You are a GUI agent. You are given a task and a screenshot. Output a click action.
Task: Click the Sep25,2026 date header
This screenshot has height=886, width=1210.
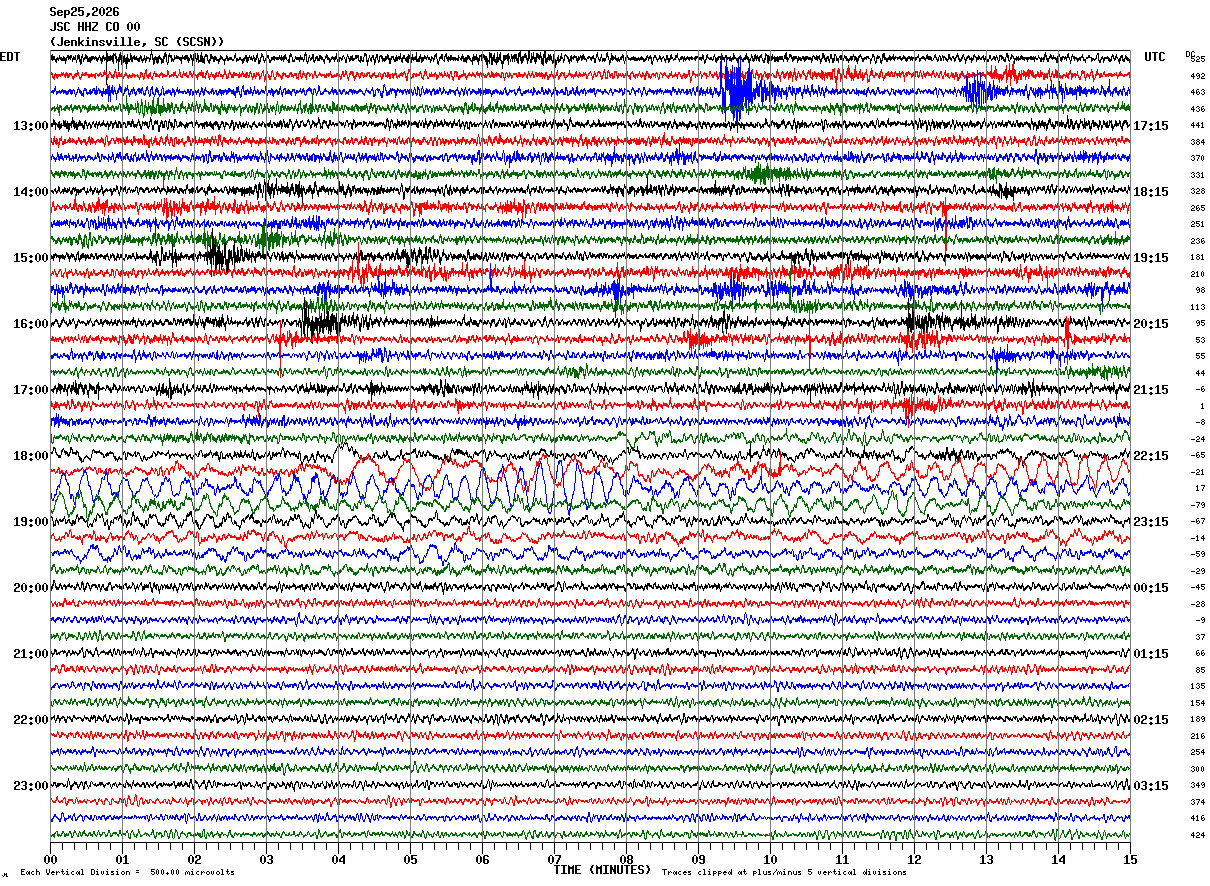[x=84, y=12]
